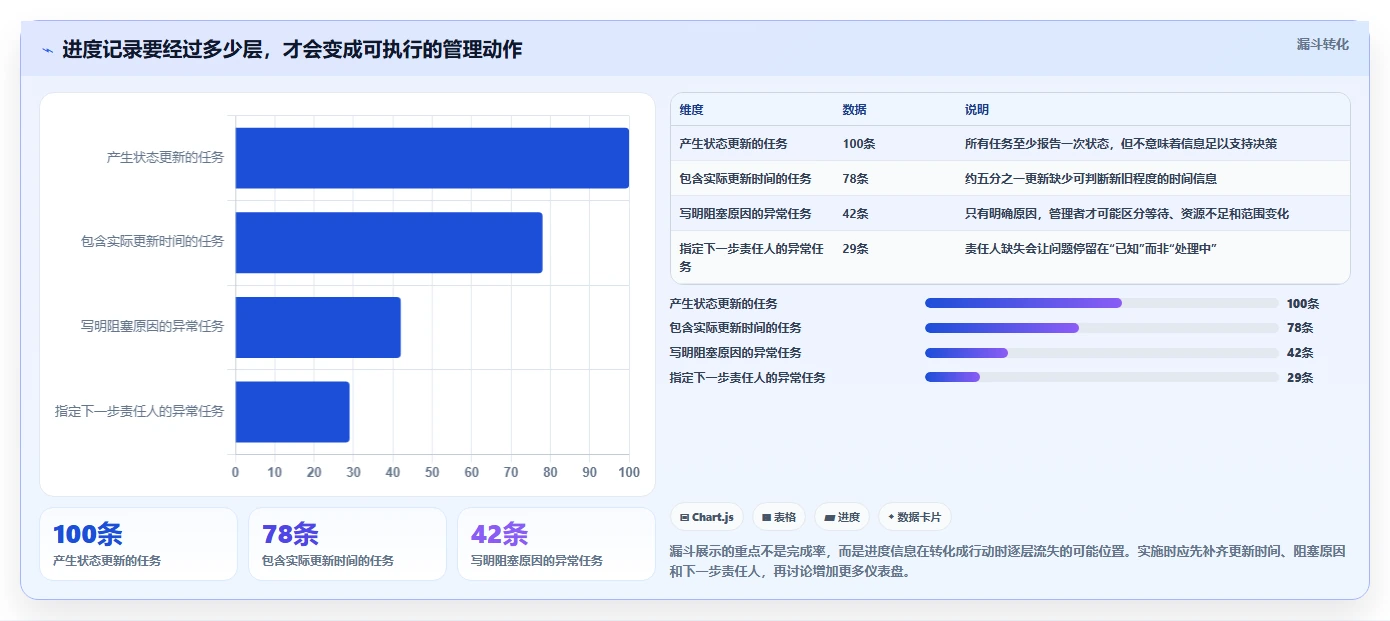Click the 进度 tag pill
Viewport: 1390px width, 621px height.
(x=842, y=517)
